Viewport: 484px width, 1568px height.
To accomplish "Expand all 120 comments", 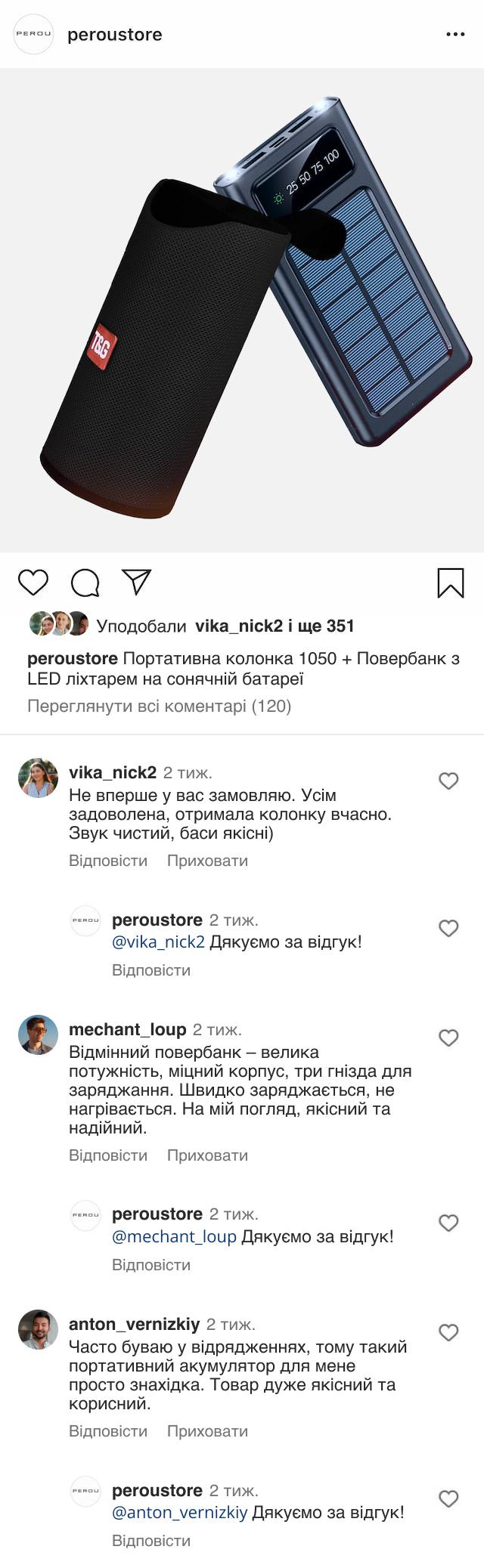I will pyautogui.click(x=159, y=706).
